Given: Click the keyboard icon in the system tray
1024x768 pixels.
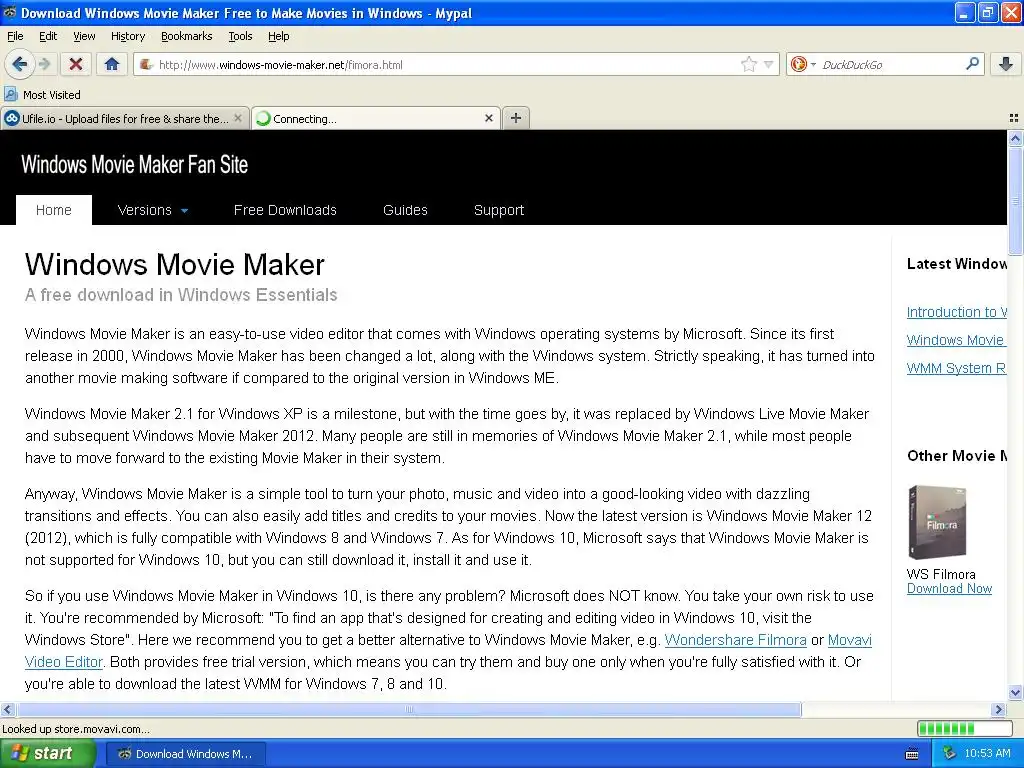Looking at the screenshot, I should coord(912,754).
